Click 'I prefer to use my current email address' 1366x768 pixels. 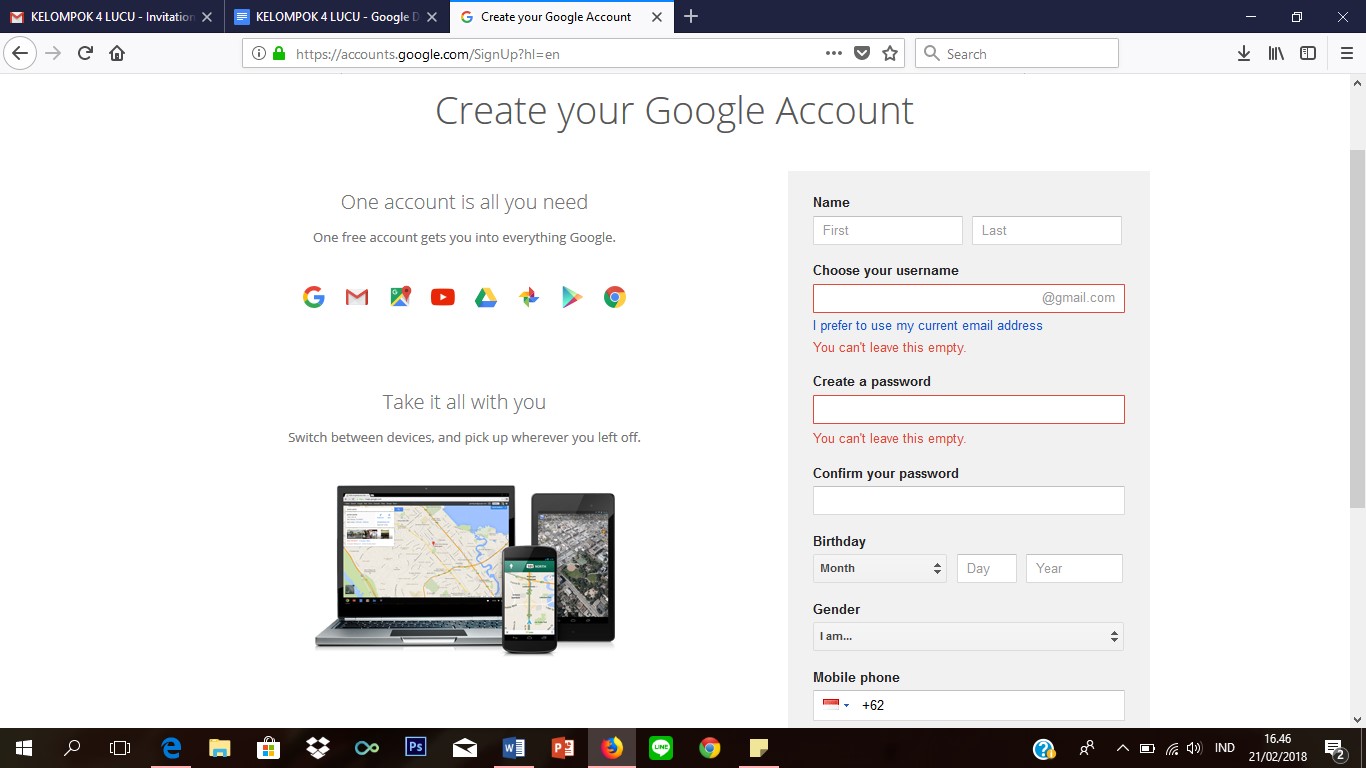[928, 325]
